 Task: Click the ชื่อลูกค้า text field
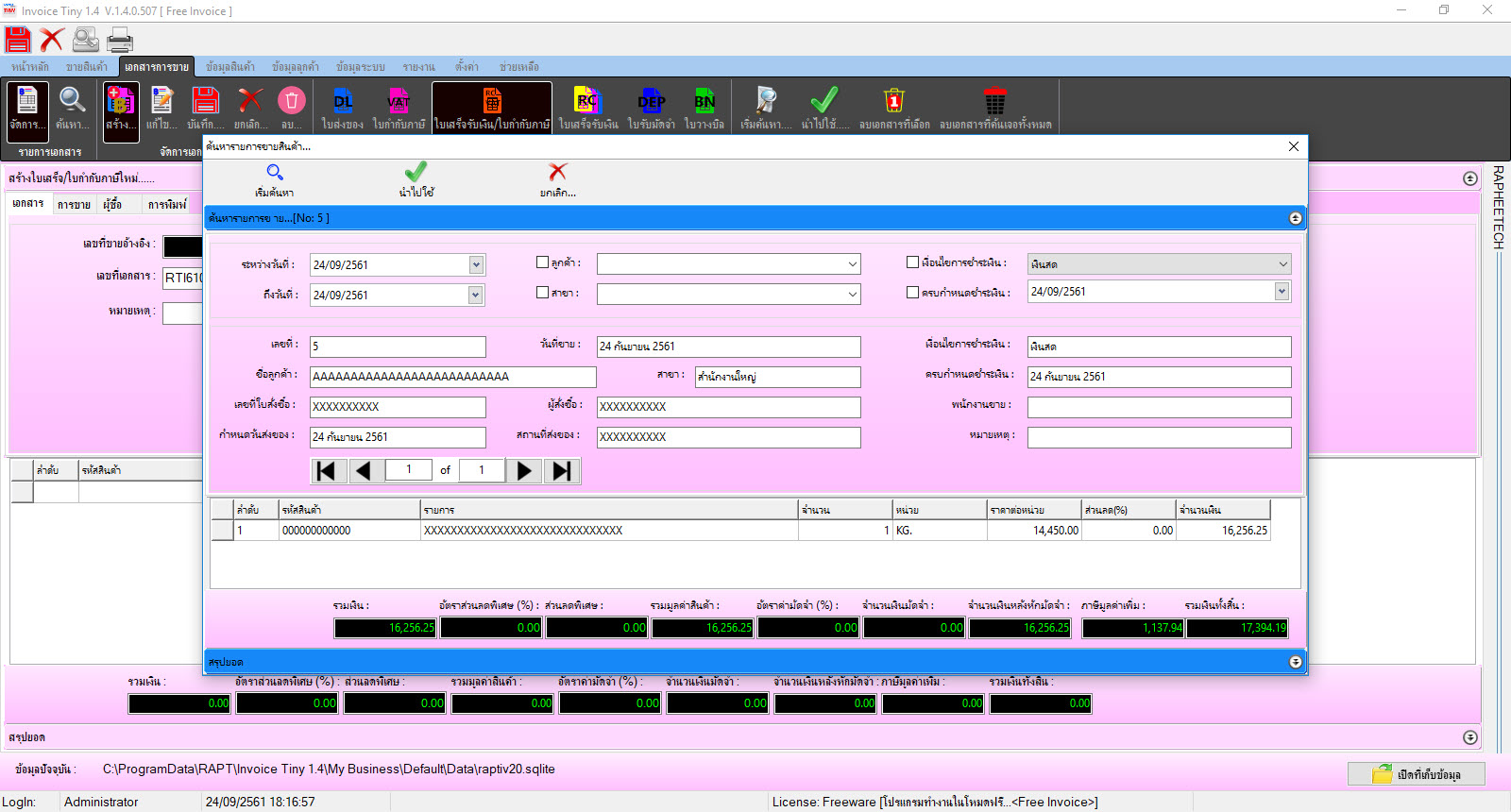point(452,377)
